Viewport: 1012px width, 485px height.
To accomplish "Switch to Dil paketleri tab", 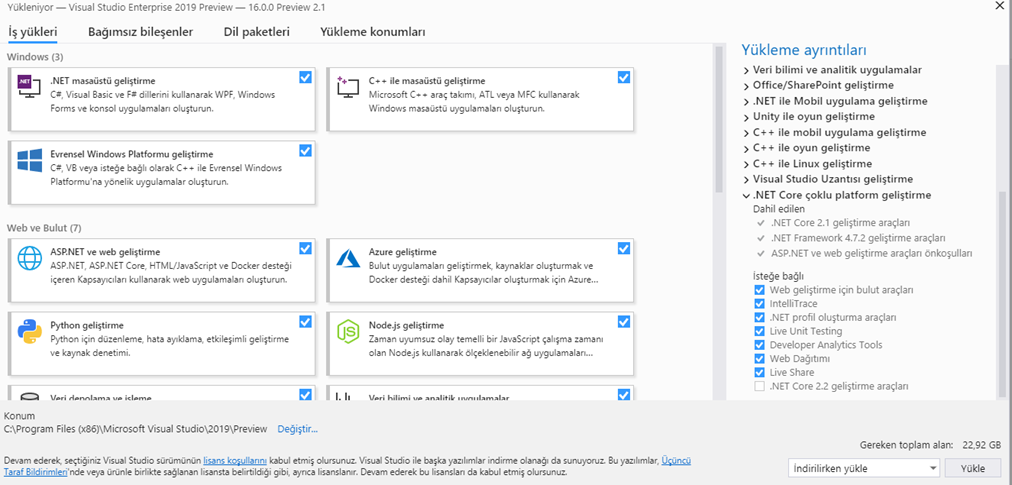I will pyautogui.click(x=256, y=32).
